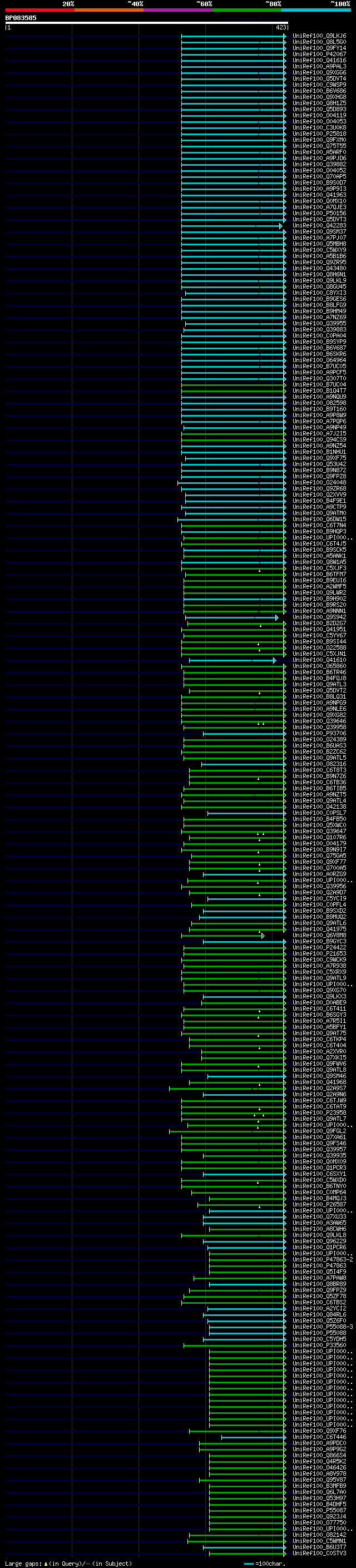Select label UniRef100_Q9S942
The height and width of the screenshot is (1568, 356).
(319, 617)
